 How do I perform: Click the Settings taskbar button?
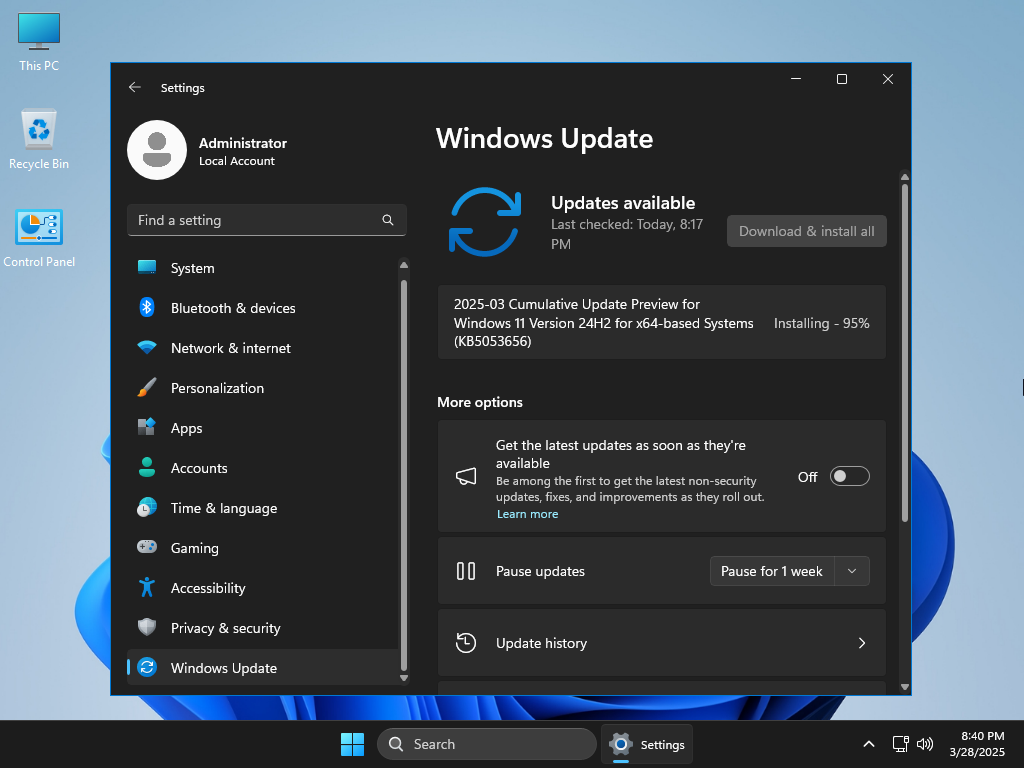(x=647, y=744)
